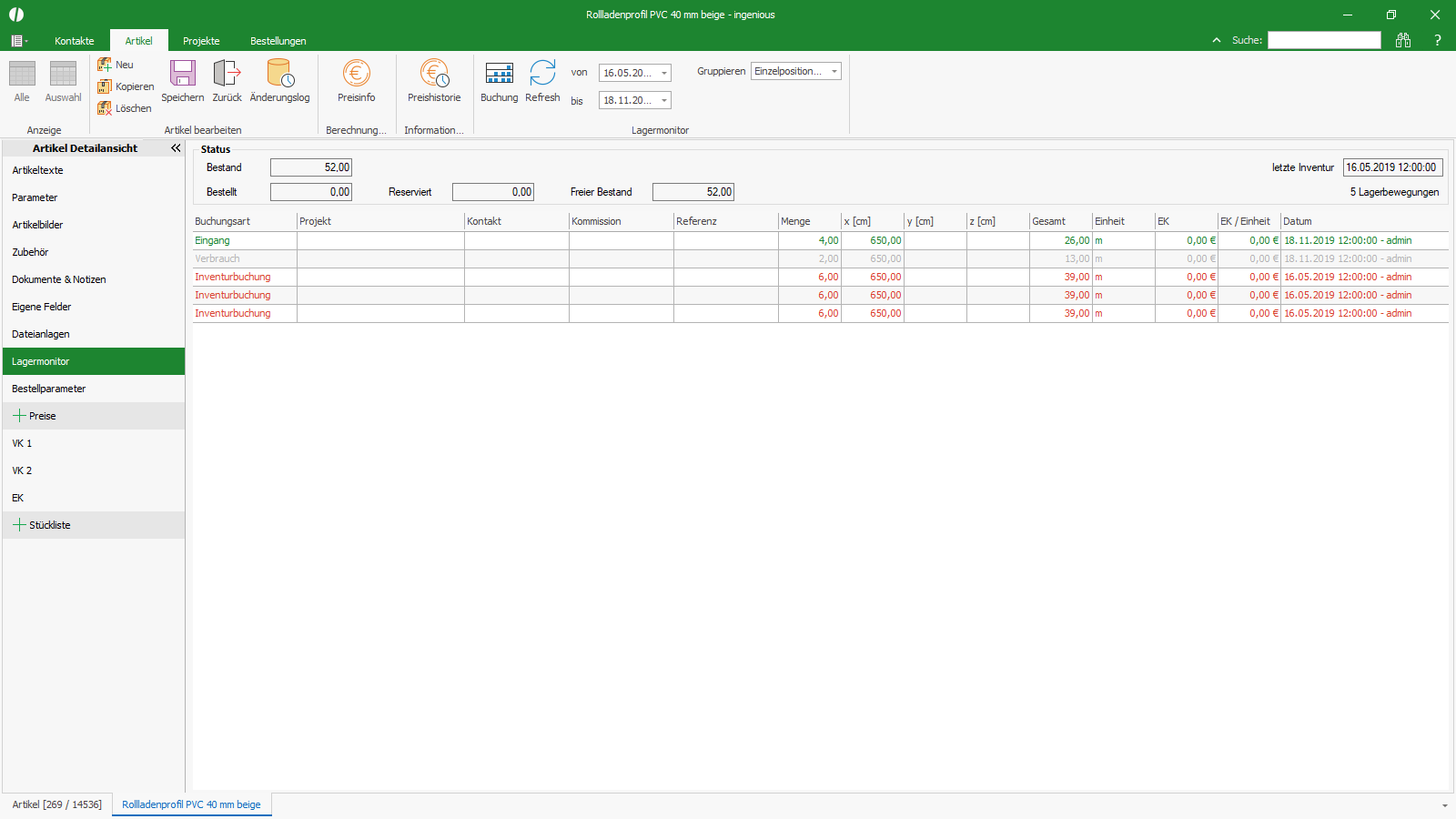The image size is (1456, 819).
Task: Open the von date dropdown
Action: [664, 73]
